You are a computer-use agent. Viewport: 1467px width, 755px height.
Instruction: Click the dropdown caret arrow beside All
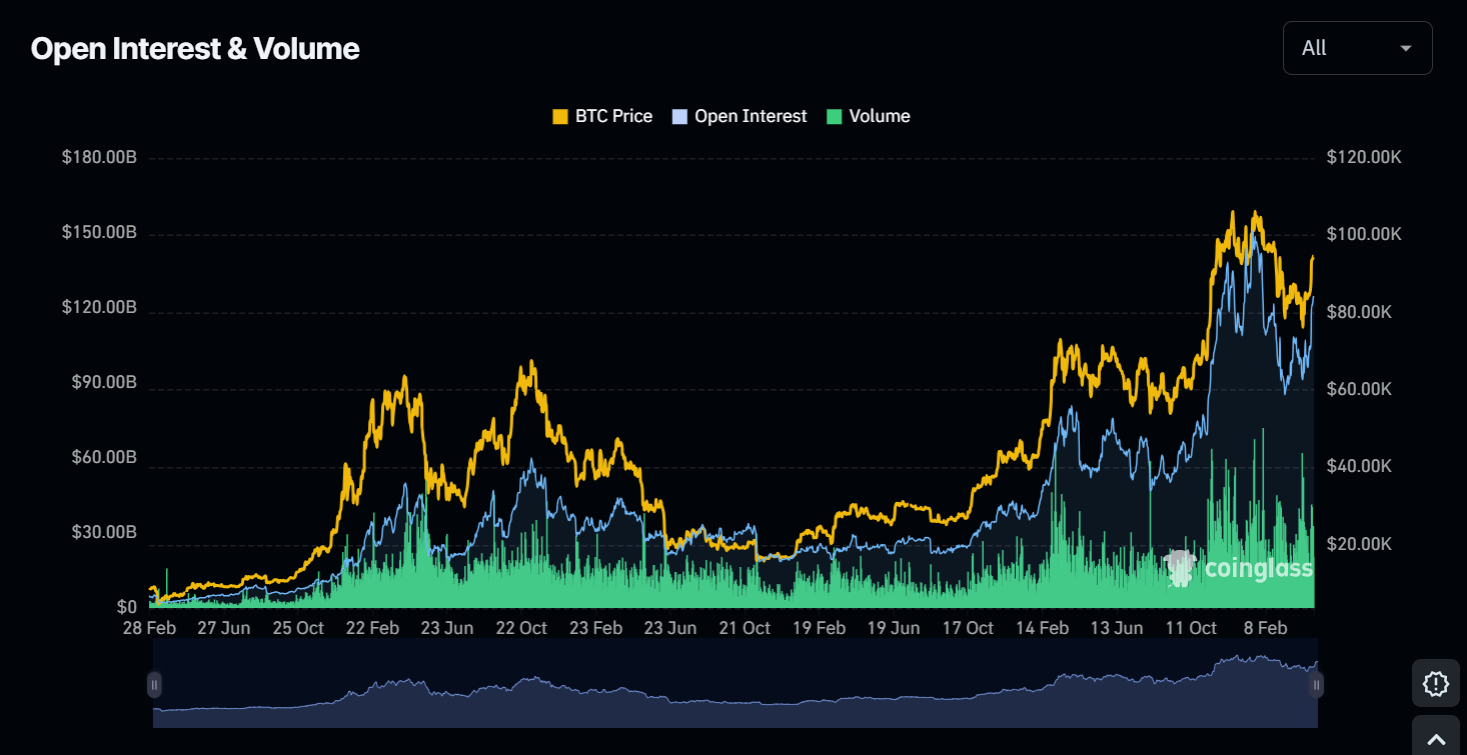pos(1405,48)
